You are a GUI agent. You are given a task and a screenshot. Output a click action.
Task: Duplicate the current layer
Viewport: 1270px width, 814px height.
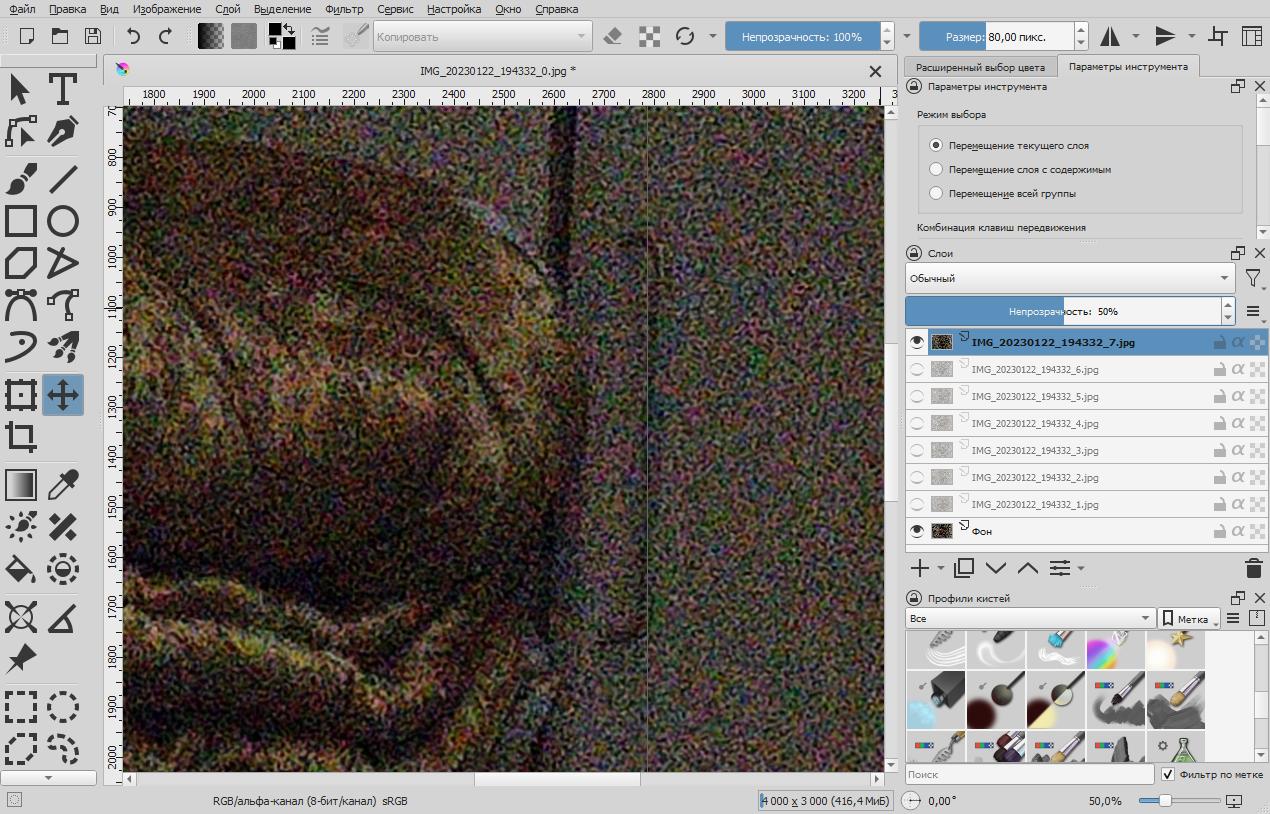(x=964, y=568)
